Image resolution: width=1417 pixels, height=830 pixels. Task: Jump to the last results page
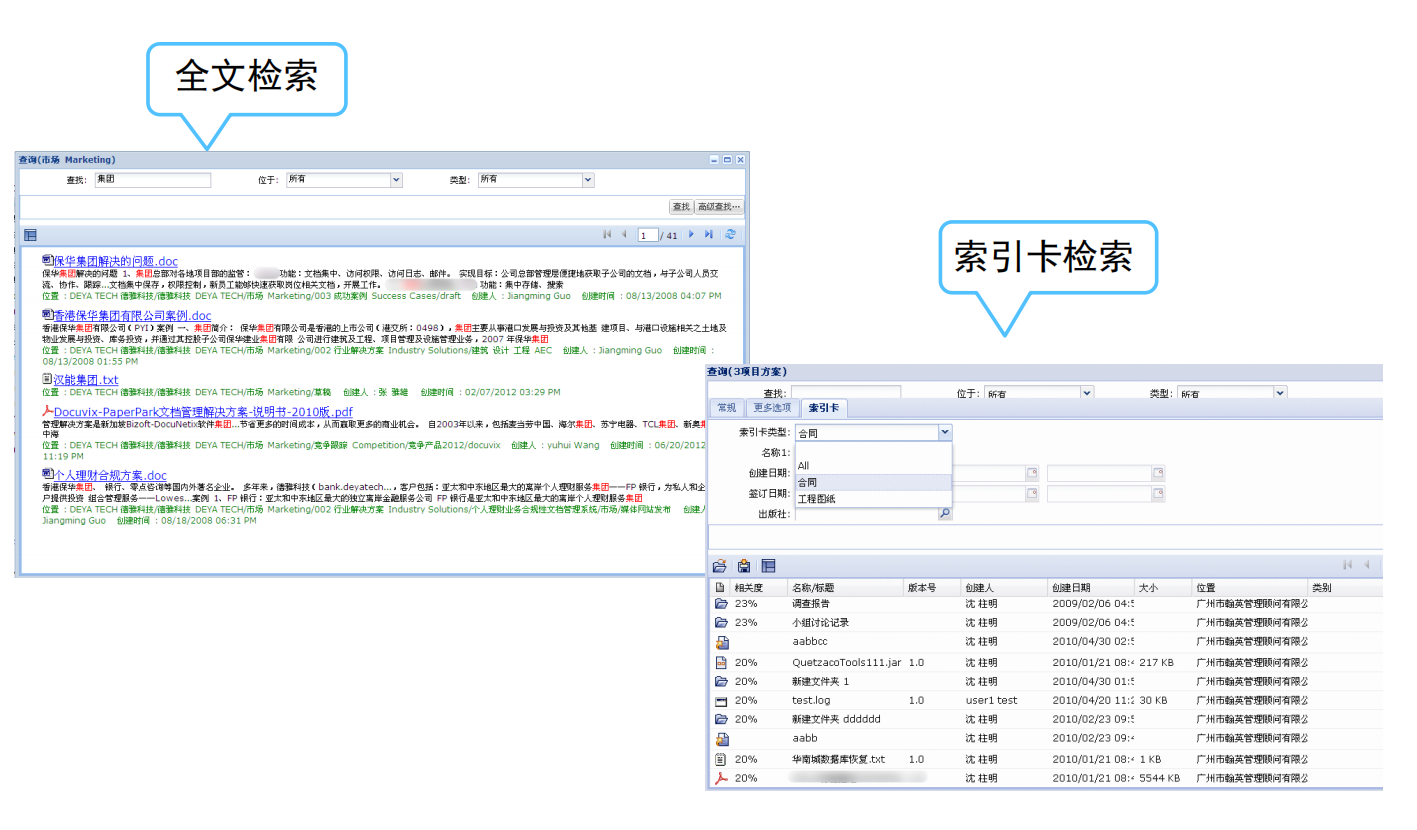[709, 234]
